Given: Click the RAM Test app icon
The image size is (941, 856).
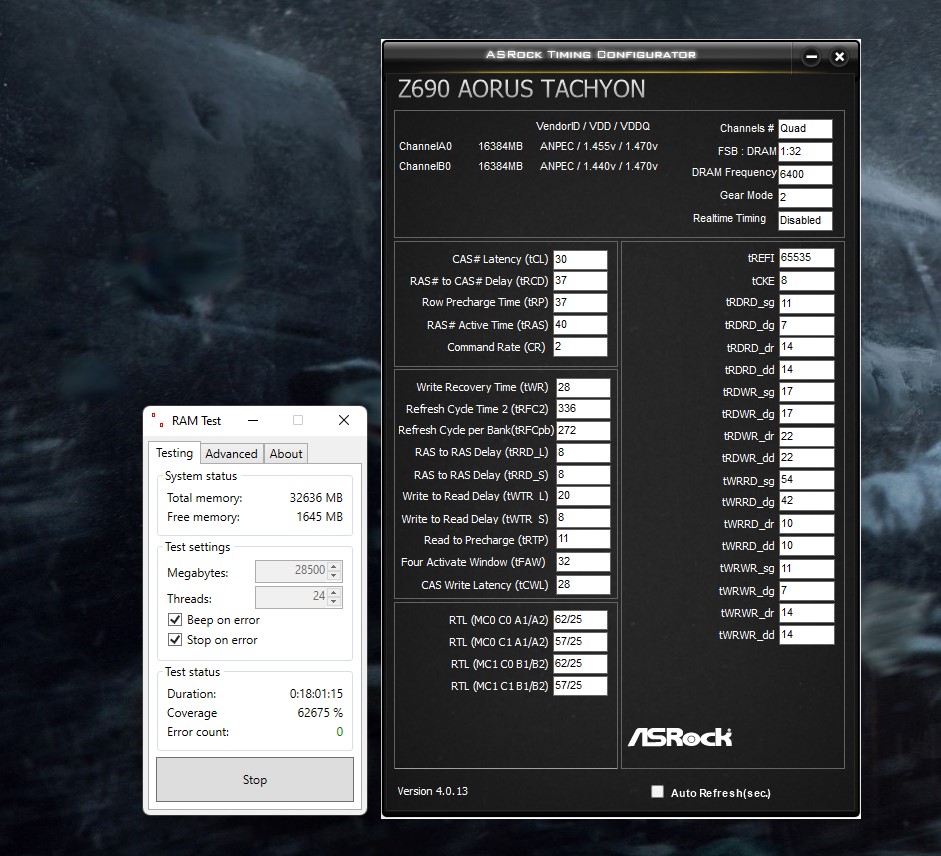Looking at the screenshot, I should (x=156, y=421).
